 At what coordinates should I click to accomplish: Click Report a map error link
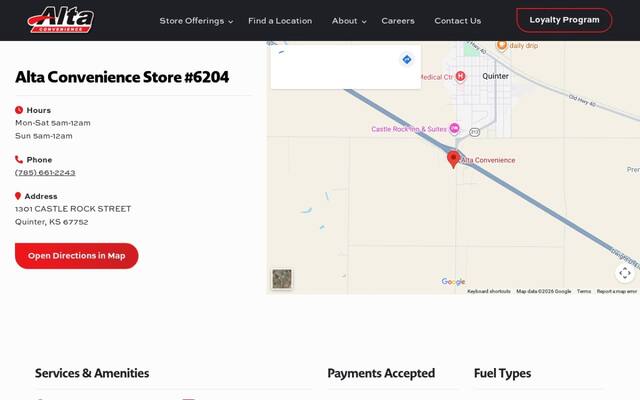pyautogui.click(x=616, y=291)
